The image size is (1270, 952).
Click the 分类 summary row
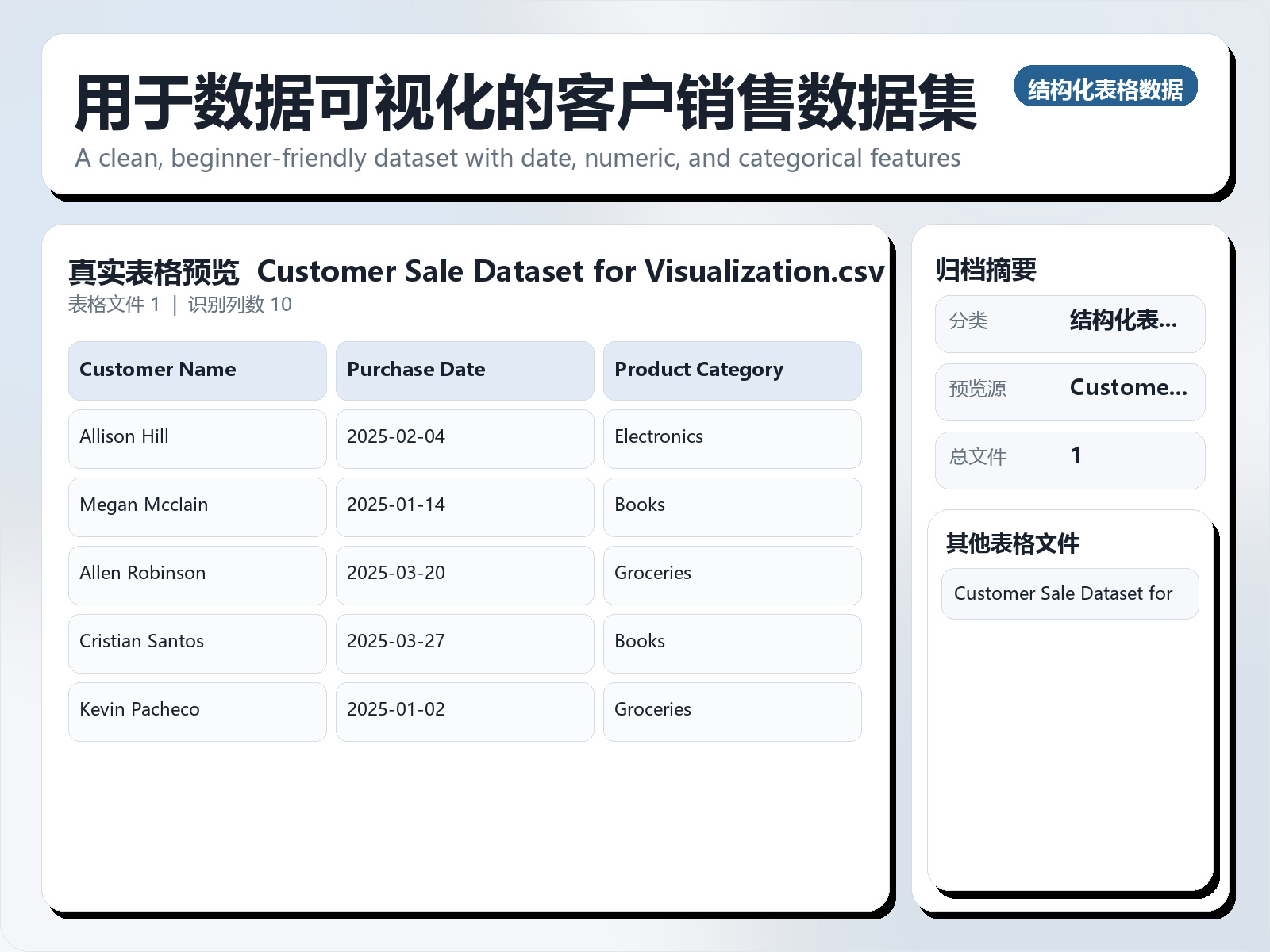[1069, 323]
